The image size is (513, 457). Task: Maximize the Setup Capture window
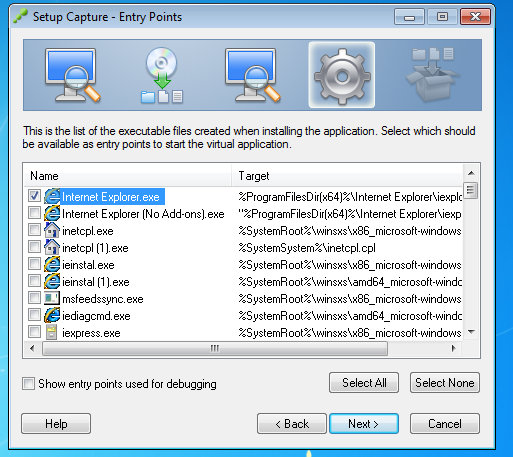(442, 17)
